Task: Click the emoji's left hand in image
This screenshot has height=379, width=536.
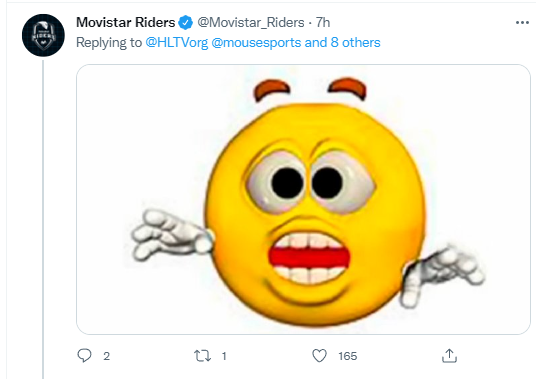Action: (x=172, y=235)
